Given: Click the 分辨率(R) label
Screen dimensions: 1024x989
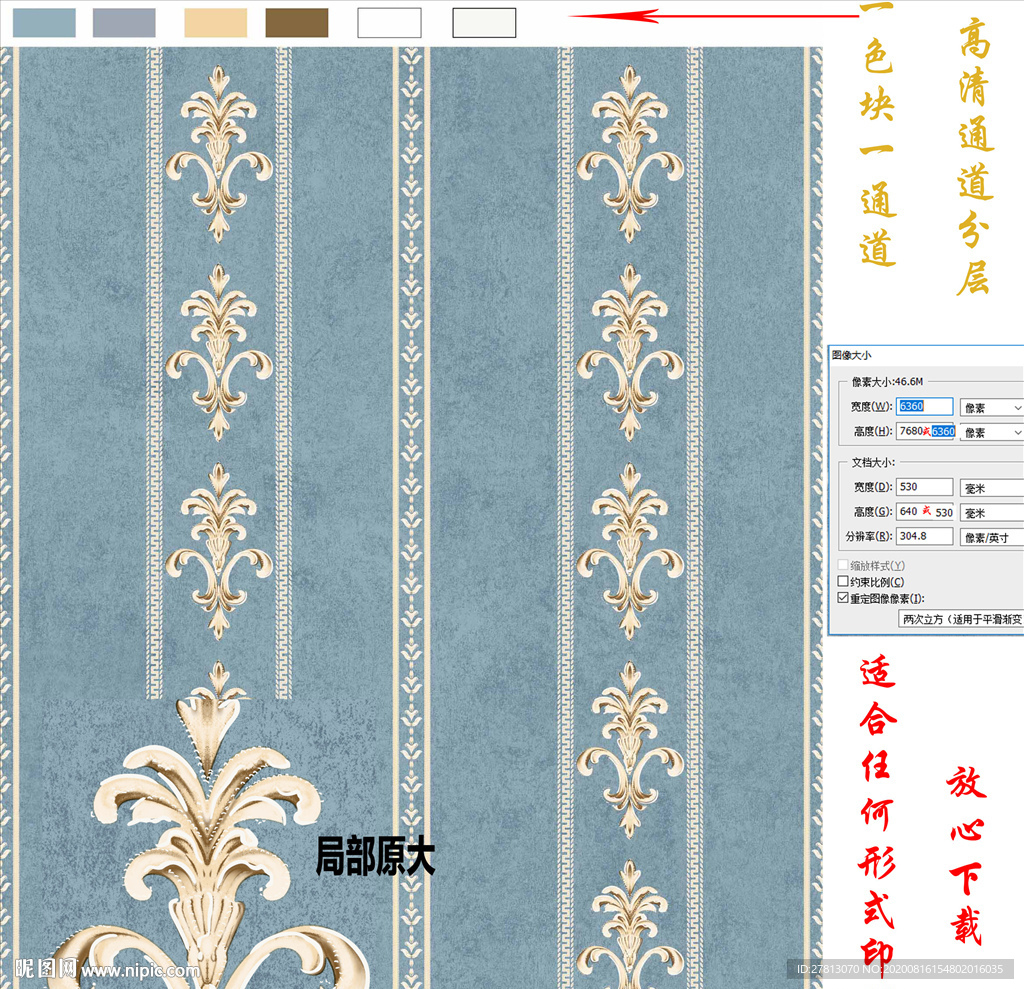Looking at the screenshot, I should tap(869, 536).
